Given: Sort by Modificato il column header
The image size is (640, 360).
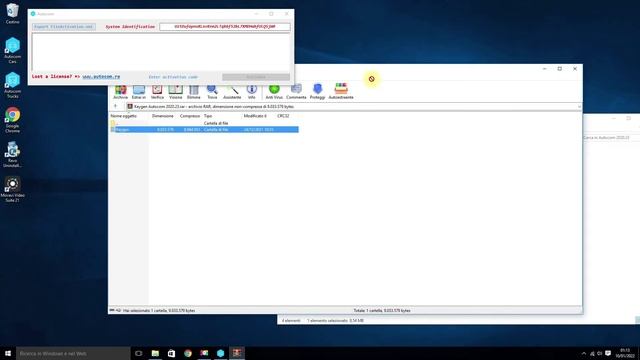Looking at the screenshot, I should tap(255, 116).
